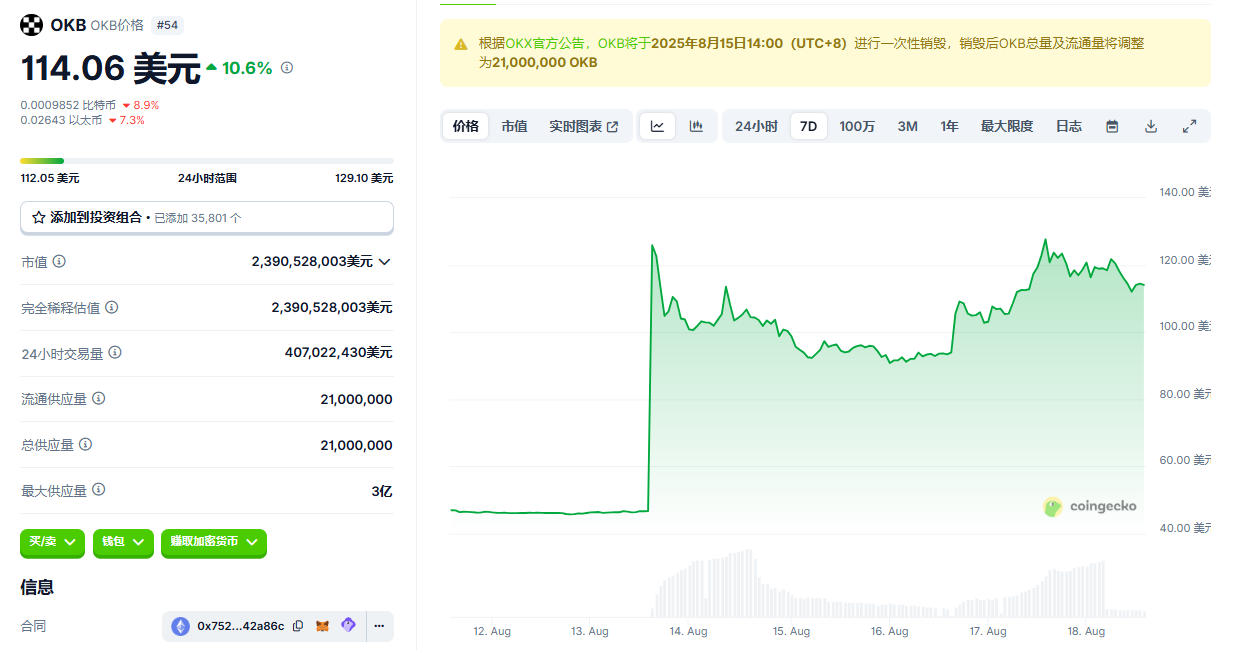This screenshot has height=650, width=1235.
Task: Open the calendar date picker icon
Action: (x=1112, y=126)
